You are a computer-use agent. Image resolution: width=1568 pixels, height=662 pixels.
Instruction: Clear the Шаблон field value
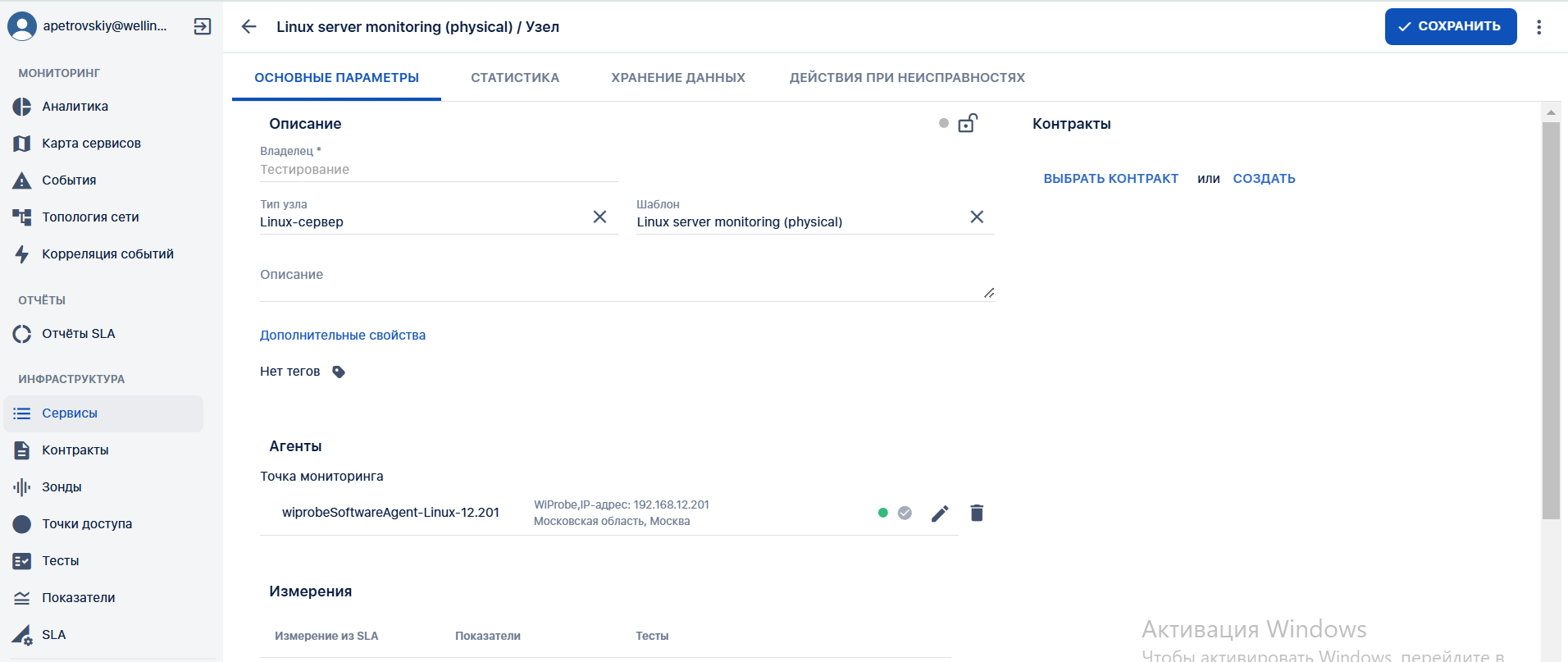pyautogui.click(x=977, y=217)
